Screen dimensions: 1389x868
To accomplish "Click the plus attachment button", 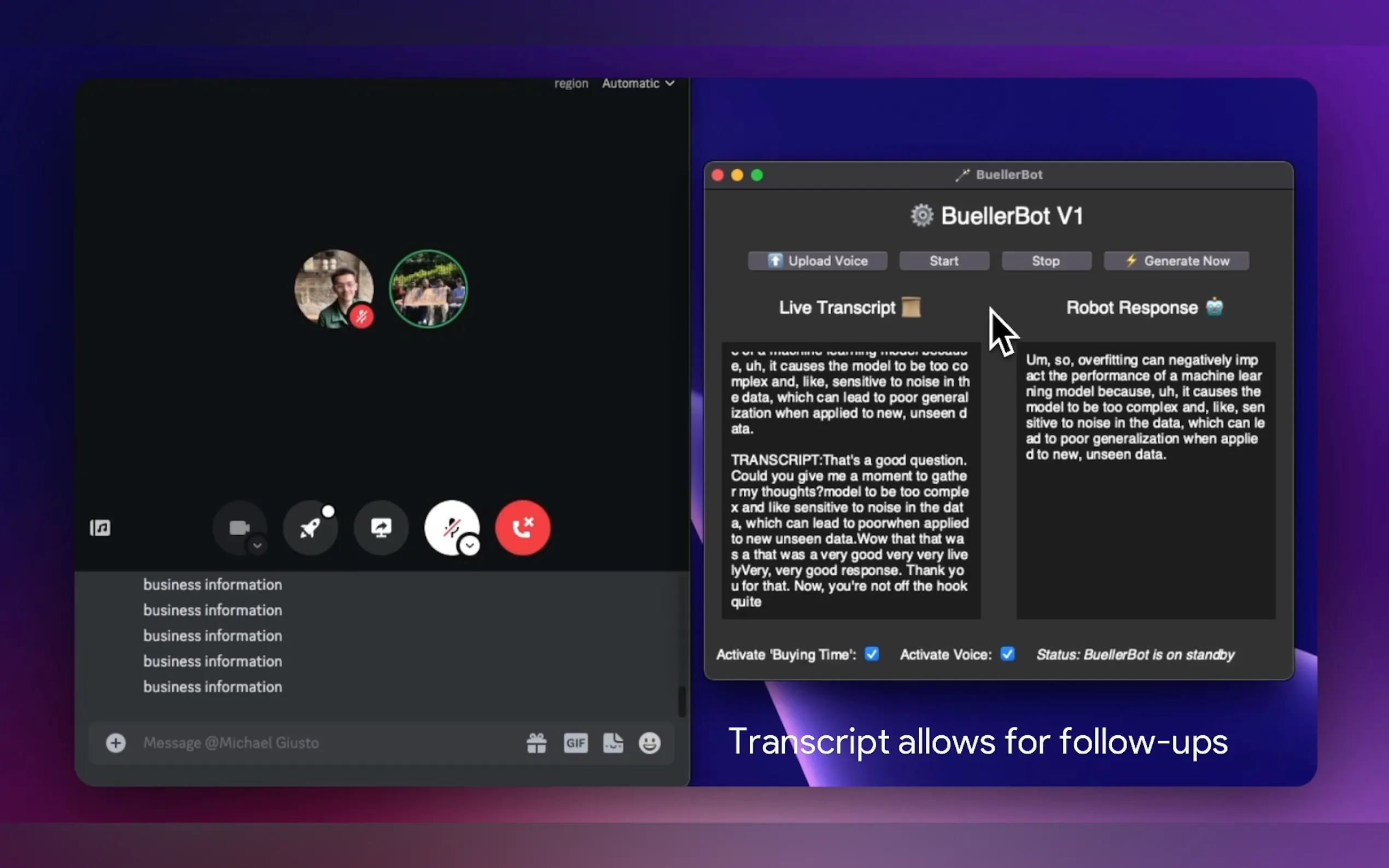I will pyautogui.click(x=115, y=743).
